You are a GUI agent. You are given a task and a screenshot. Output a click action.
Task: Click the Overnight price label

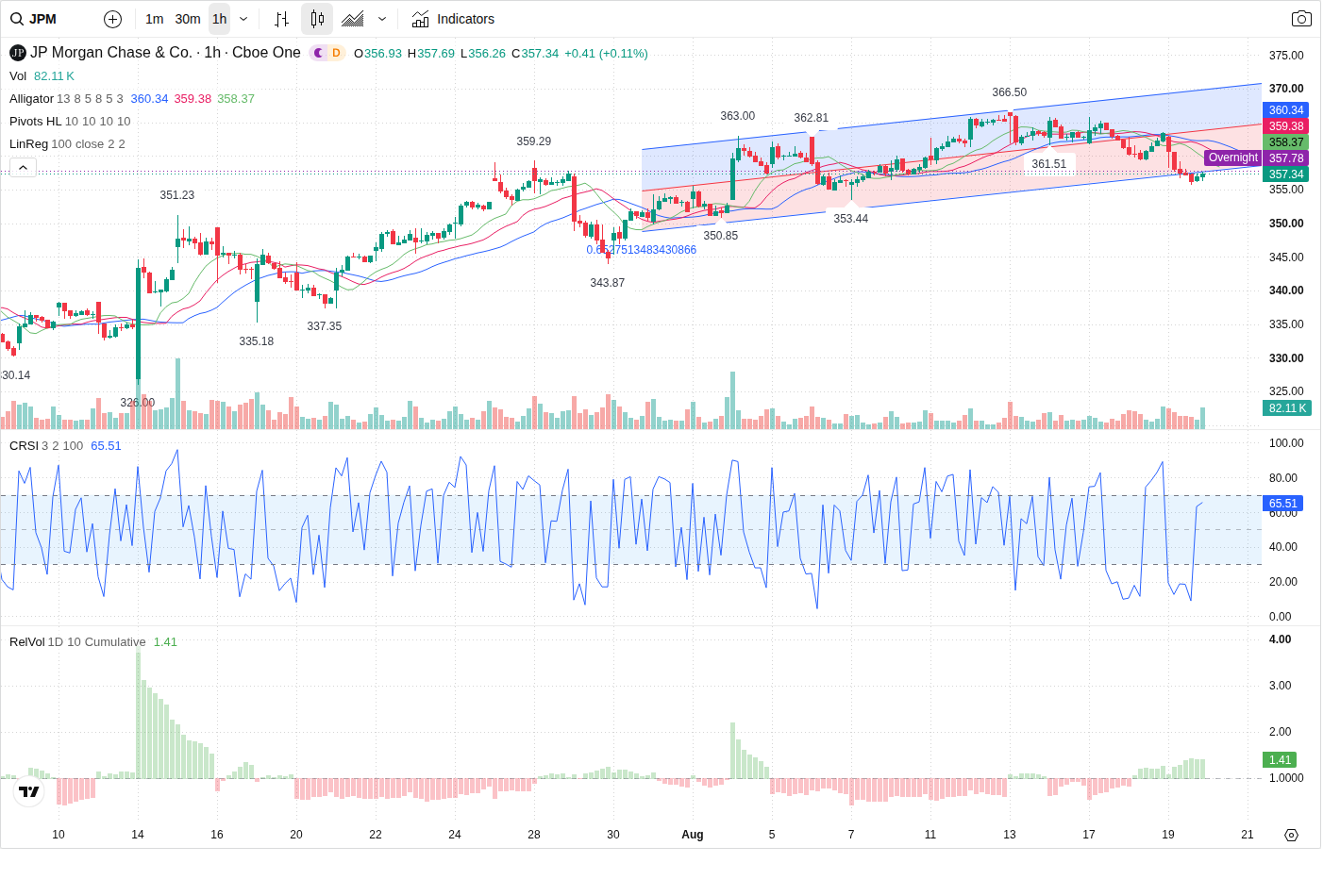(x=1232, y=158)
